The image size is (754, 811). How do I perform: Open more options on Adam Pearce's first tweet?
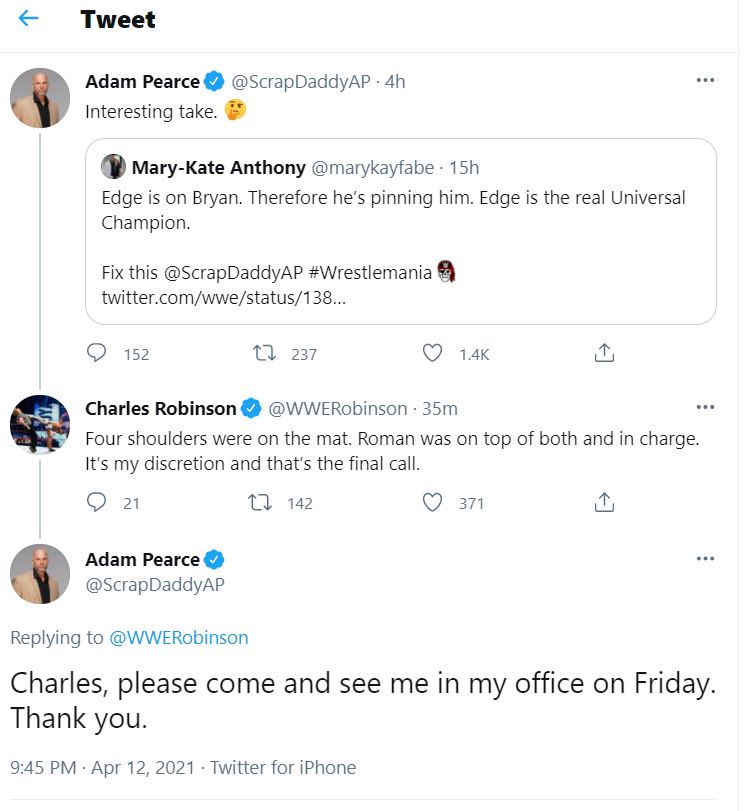[705, 81]
